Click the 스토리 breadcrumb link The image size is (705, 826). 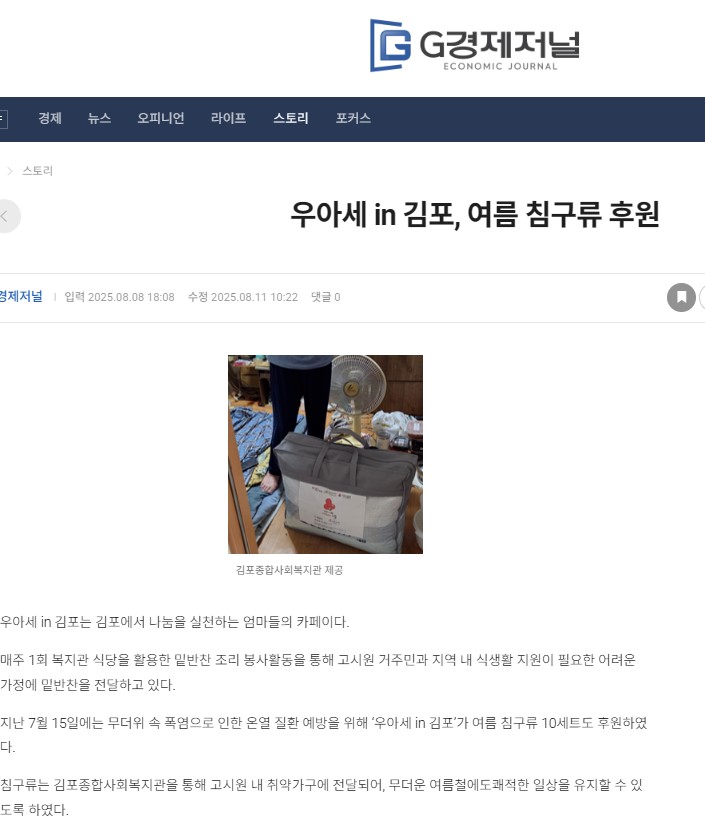[x=37, y=171]
